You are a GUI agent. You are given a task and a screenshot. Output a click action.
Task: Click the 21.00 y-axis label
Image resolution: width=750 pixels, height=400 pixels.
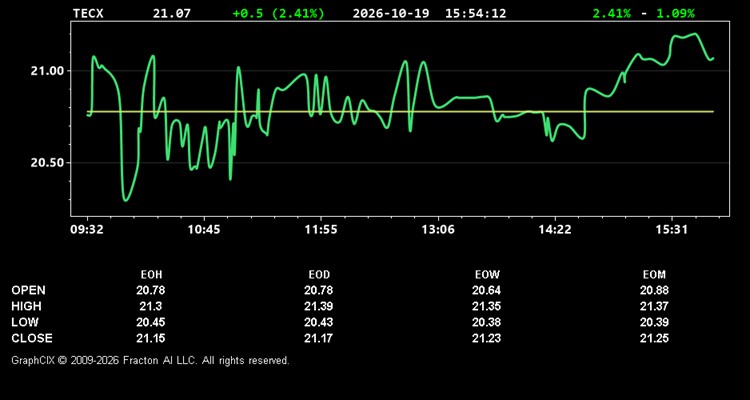point(47,71)
